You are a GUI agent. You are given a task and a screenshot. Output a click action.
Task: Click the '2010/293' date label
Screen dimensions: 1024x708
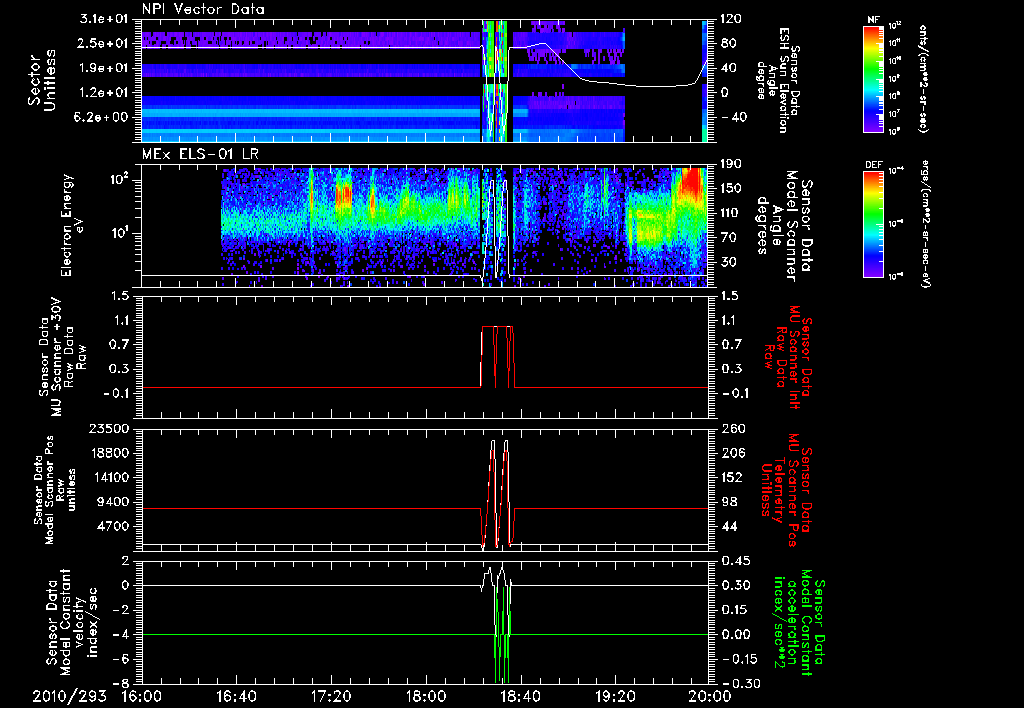(70, 696)
